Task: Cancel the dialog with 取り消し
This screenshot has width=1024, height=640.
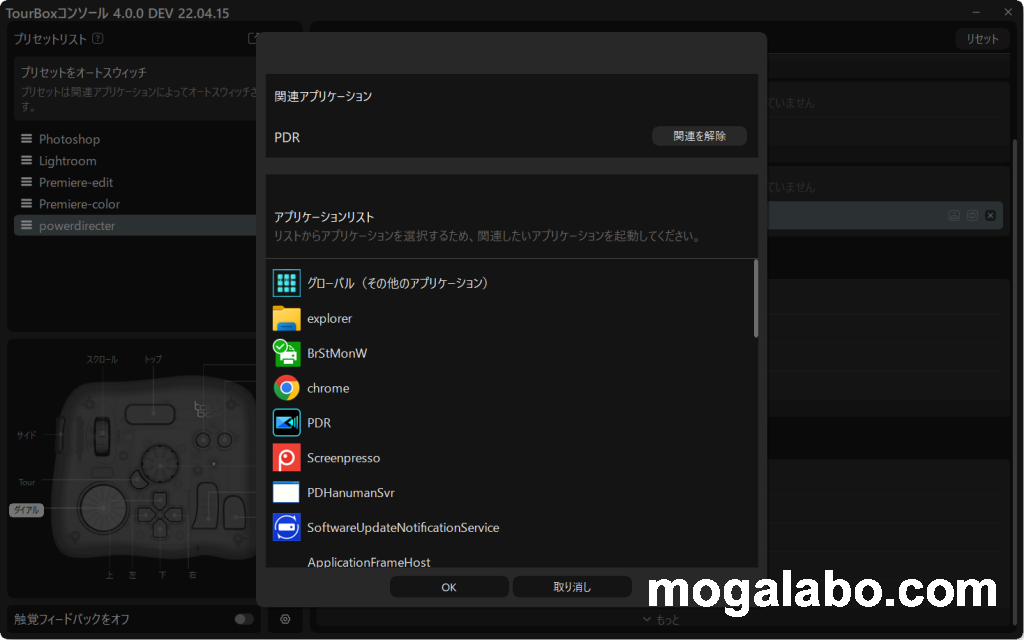Action: tap(572, 587)
